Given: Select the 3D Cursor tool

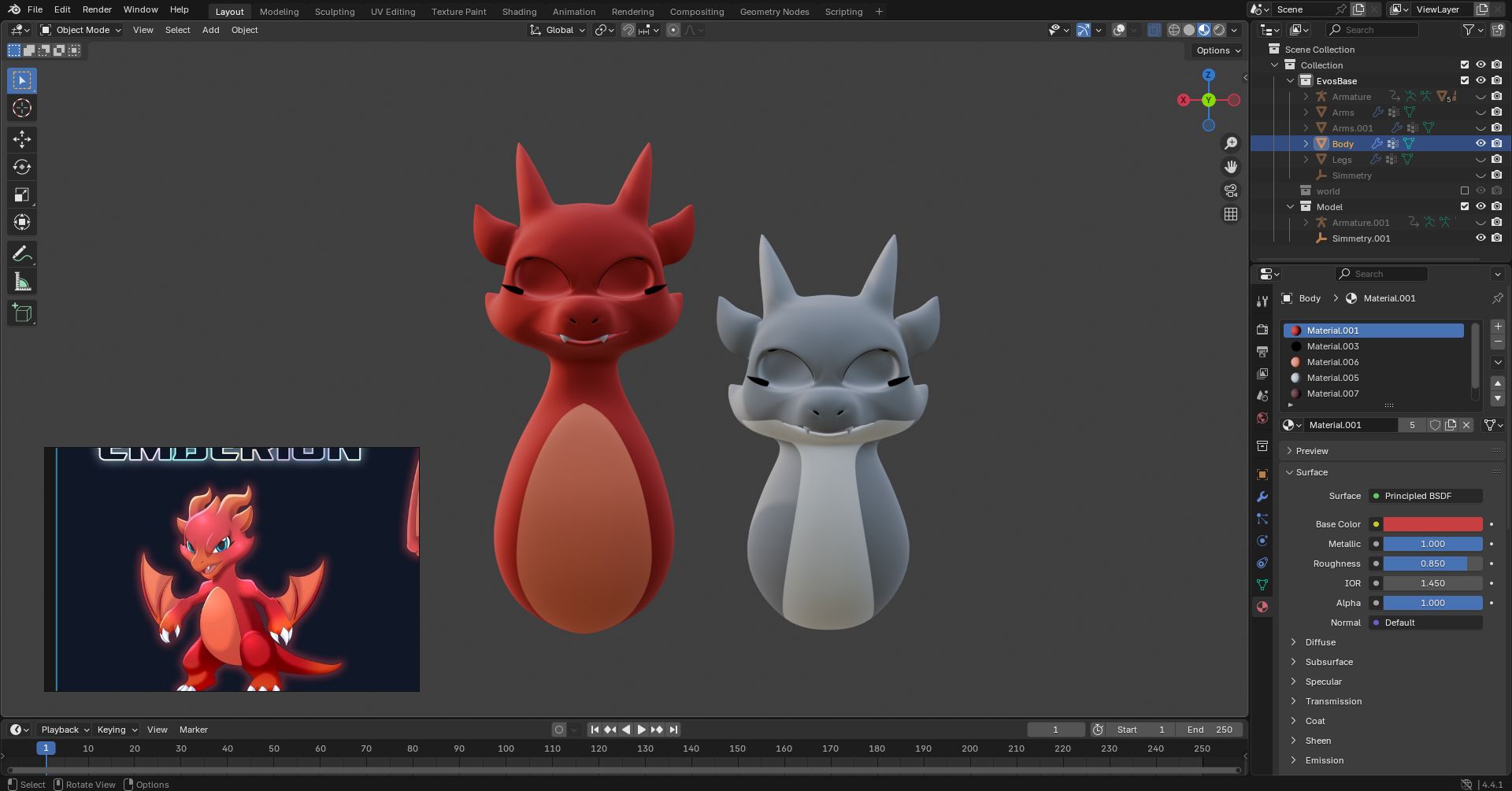Looking at the screenshot, I should [x=22, y=108].
